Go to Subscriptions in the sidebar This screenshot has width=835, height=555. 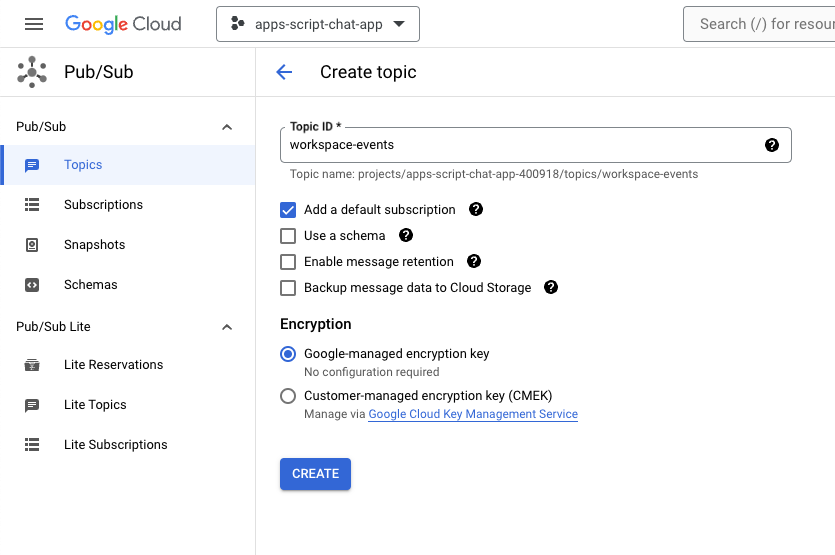103,205
